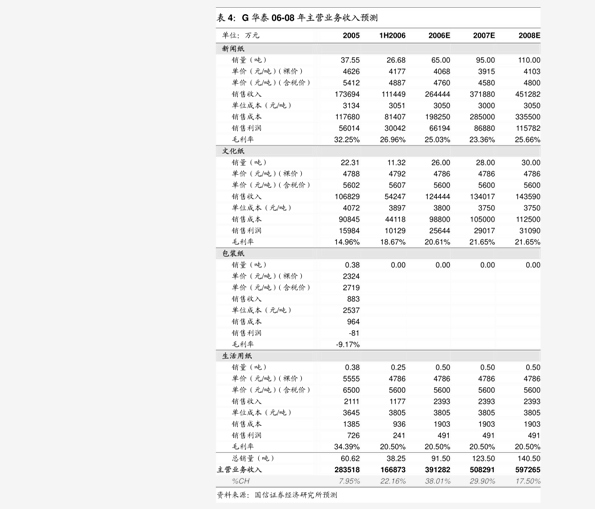This screenshot has height=509, width=595.
Task: Select the 生活用纸 section header row
Action: point(378,356)
